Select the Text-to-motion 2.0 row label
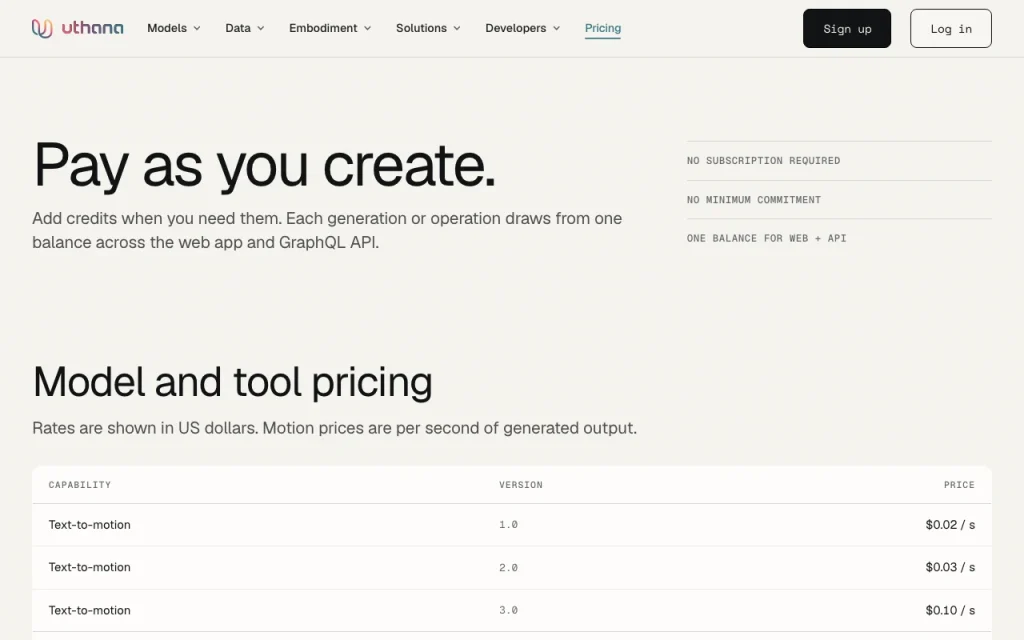The image size is (1024, 640). pos(89,568)
